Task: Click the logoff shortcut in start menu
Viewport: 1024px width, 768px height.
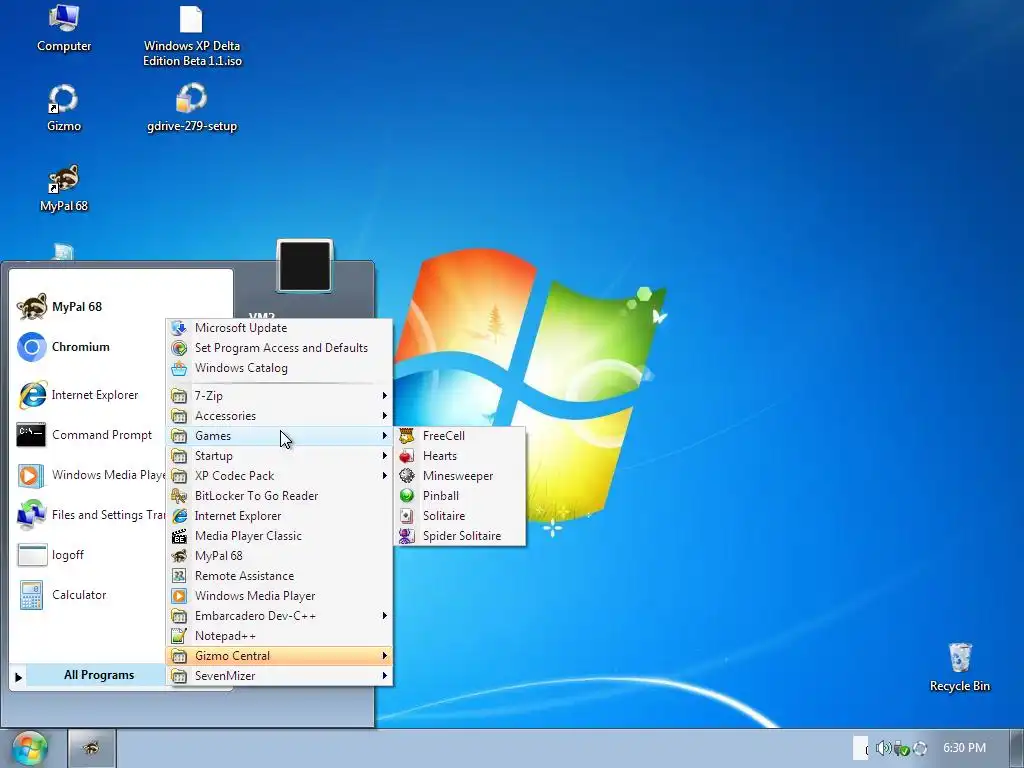Action: click(x=89, y=555)
